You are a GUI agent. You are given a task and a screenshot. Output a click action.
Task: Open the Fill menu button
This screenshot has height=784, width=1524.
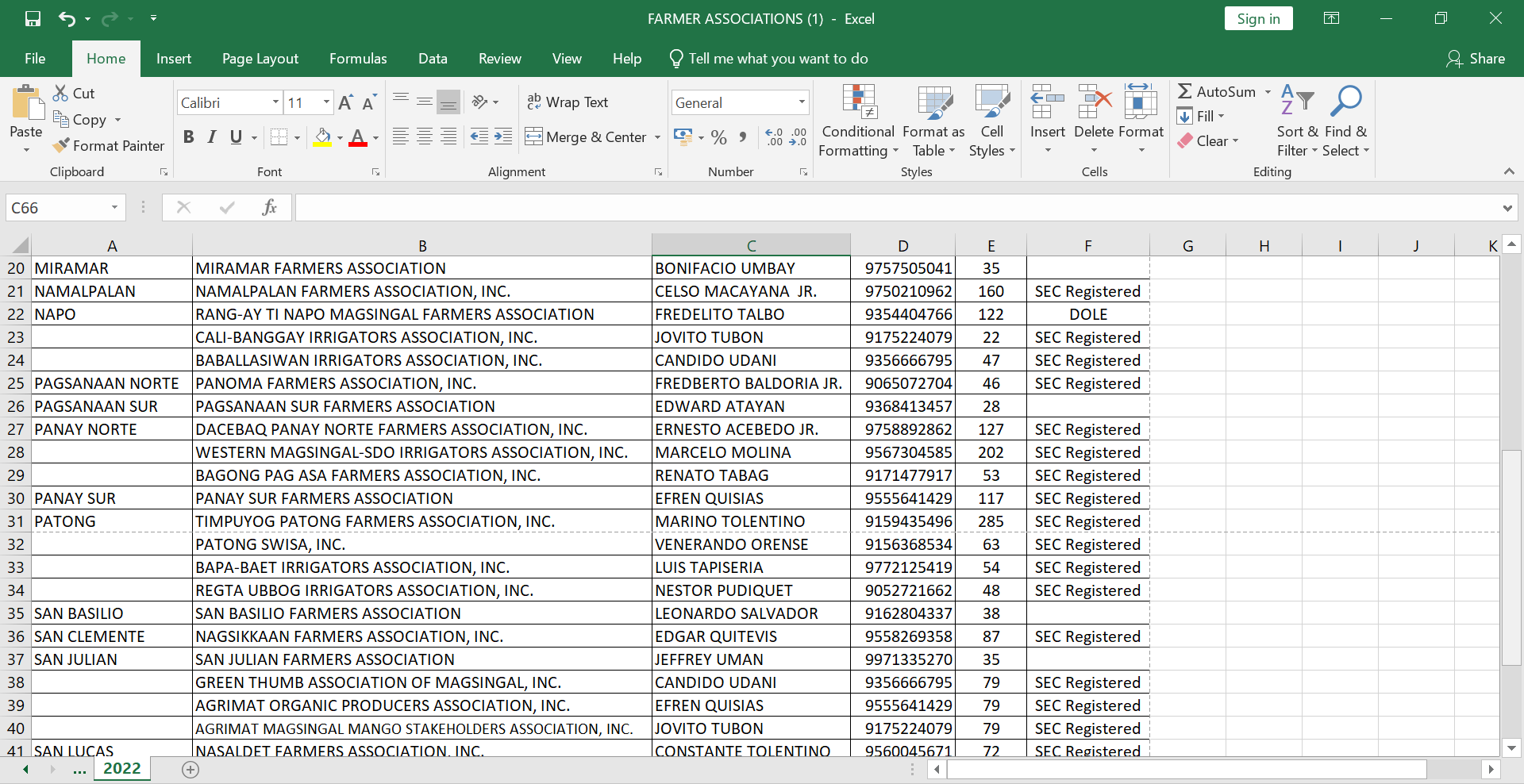pyautogui.click(x=1201, y=116)
